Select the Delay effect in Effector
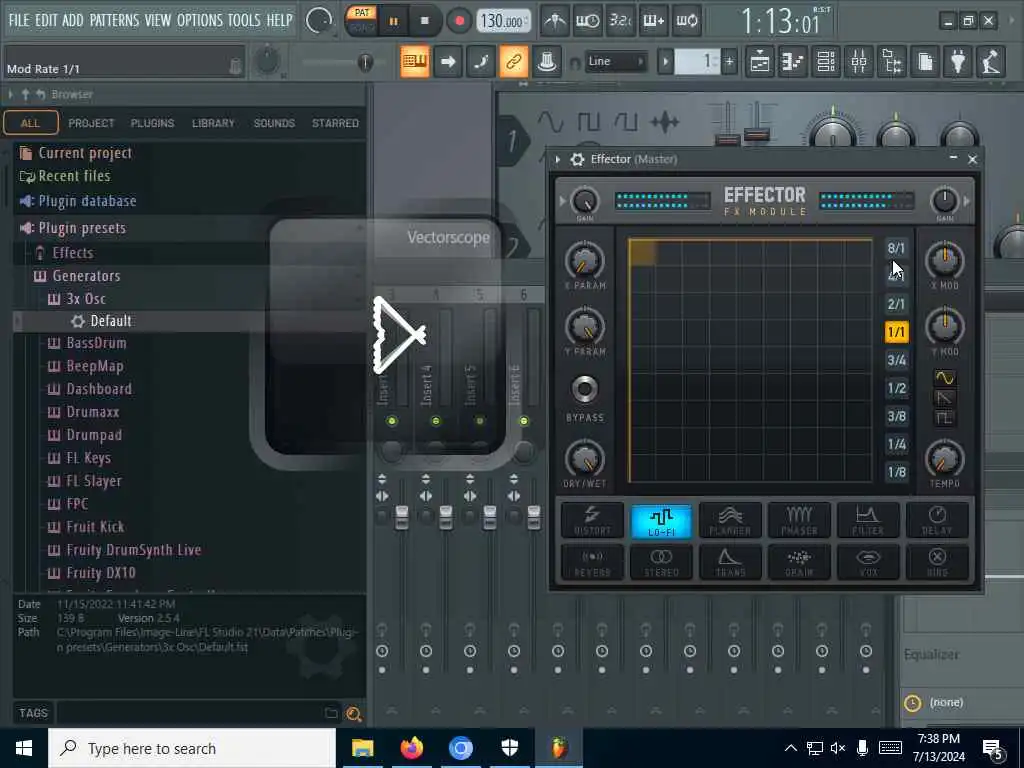The height and width of the screenshot is (768, 1024). point(937,520)
